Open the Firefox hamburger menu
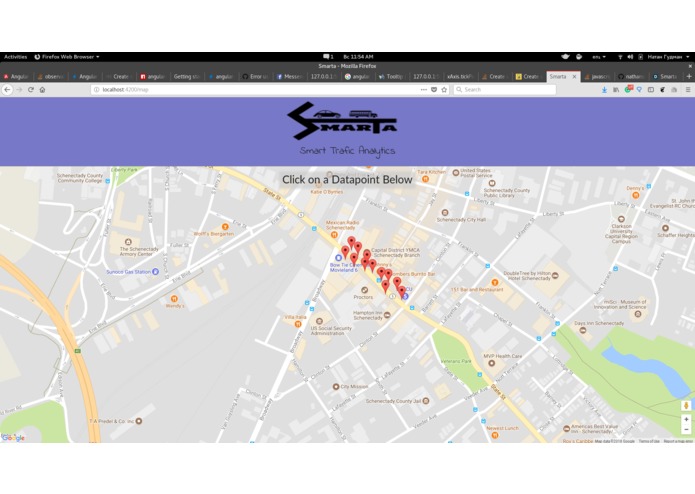Viewport: 695px width, 494px height. 688,89
